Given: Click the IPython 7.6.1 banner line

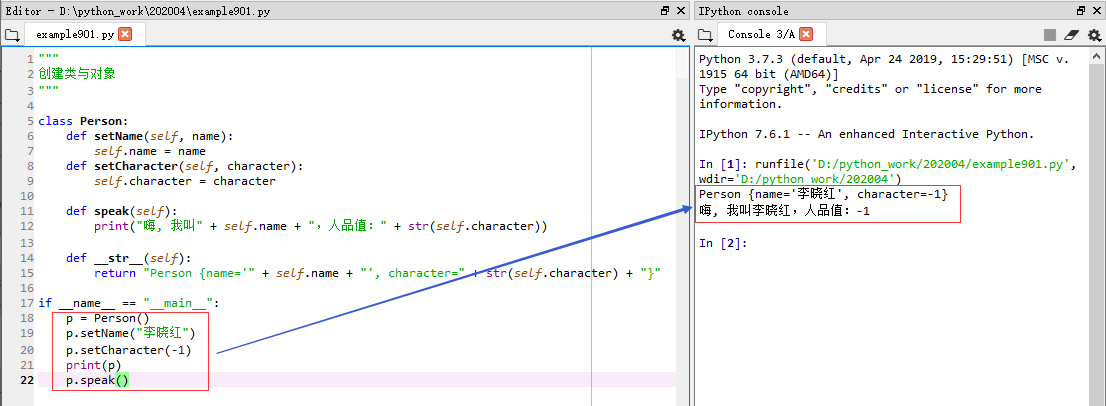Looking at the screenshot, I should 866,134.
